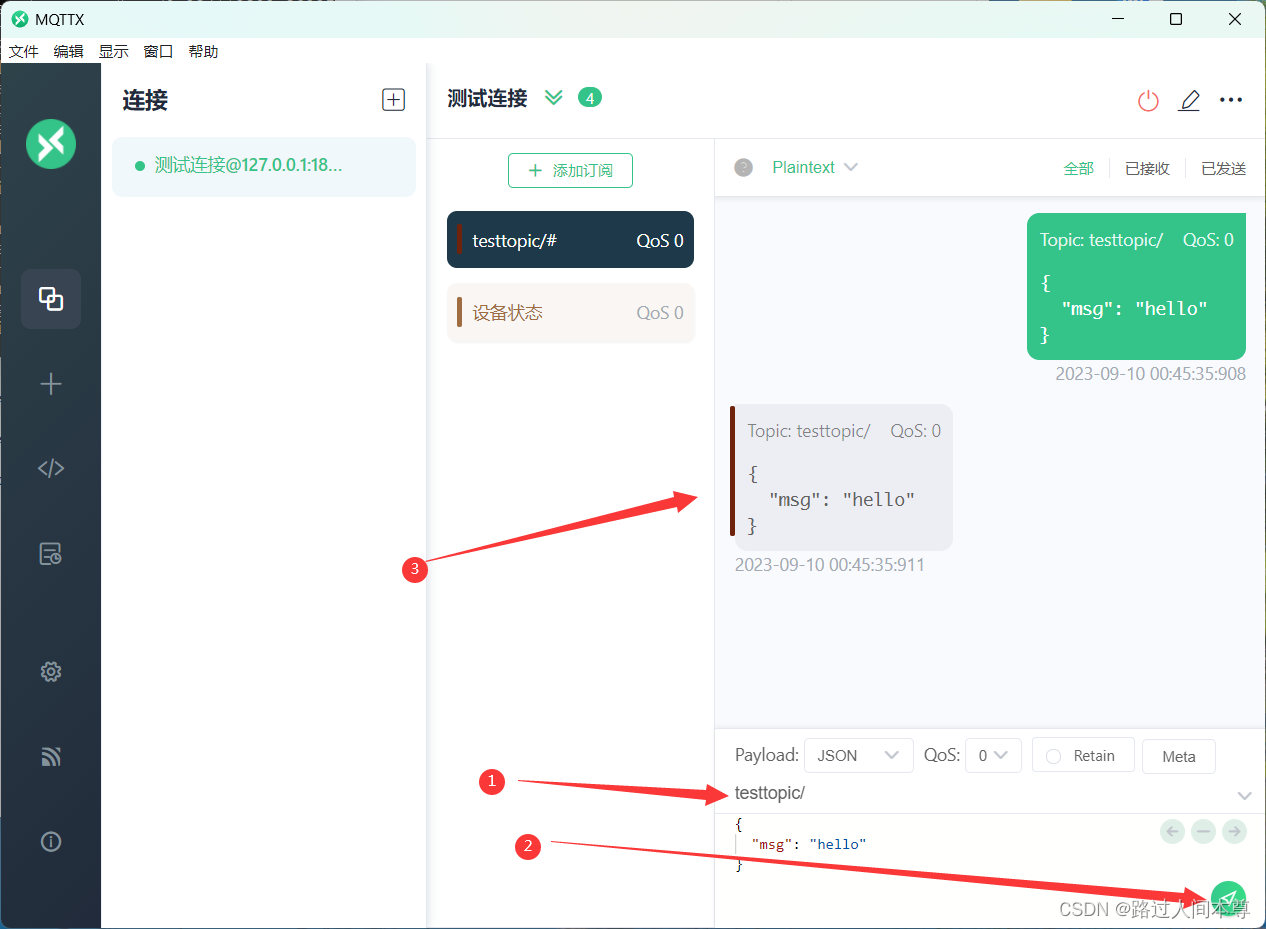Open the Connections page from the sidebar

pyautogui.click(x=51, y=299)
